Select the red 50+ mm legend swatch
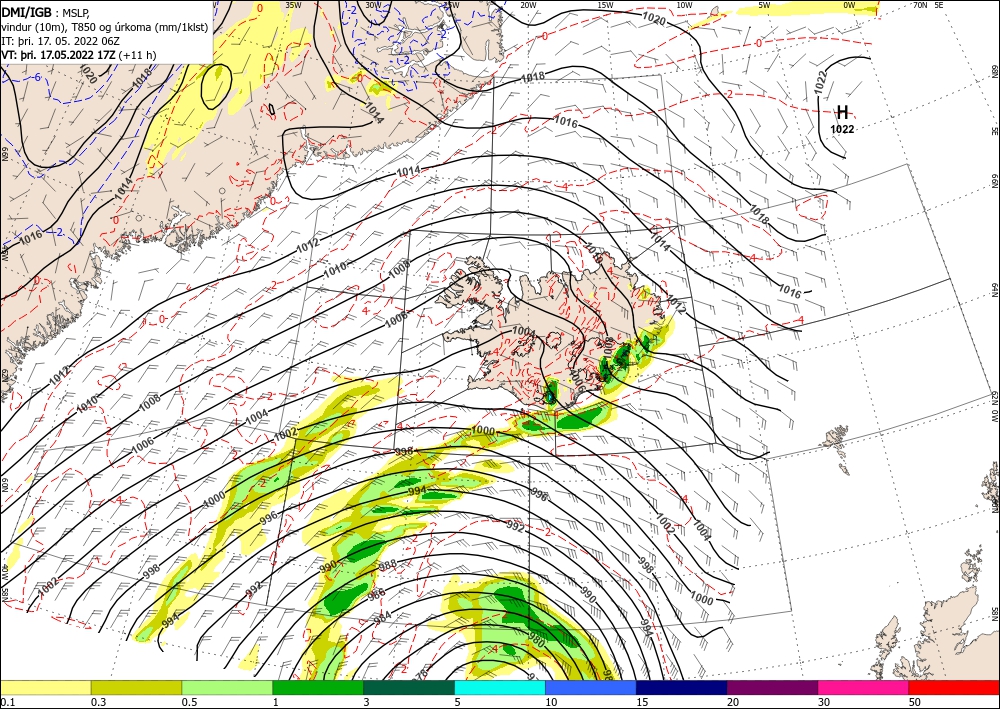1000x709 pixels. pyautogui.click(x=954, y=687)
